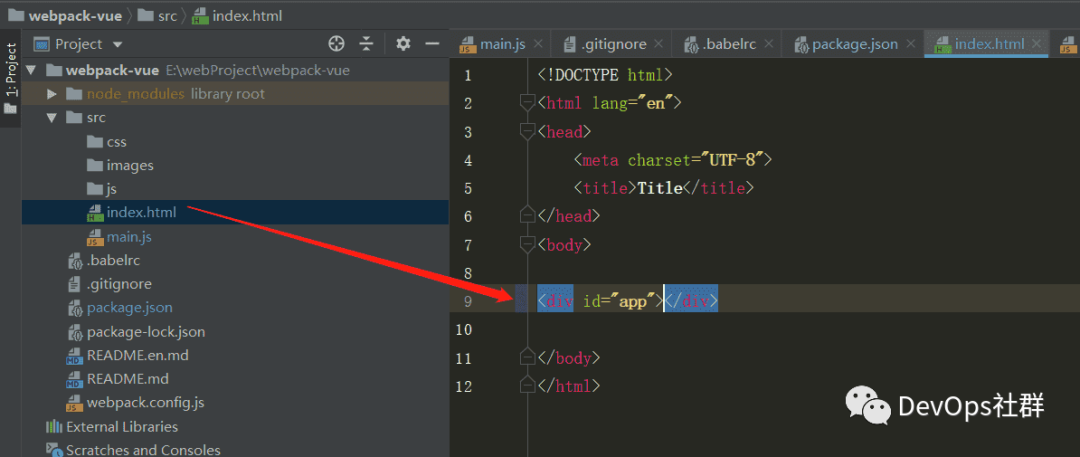Click fold marker at closing body line 11
Viewport: 1080px width, 457px height.
tap(527, 358)
